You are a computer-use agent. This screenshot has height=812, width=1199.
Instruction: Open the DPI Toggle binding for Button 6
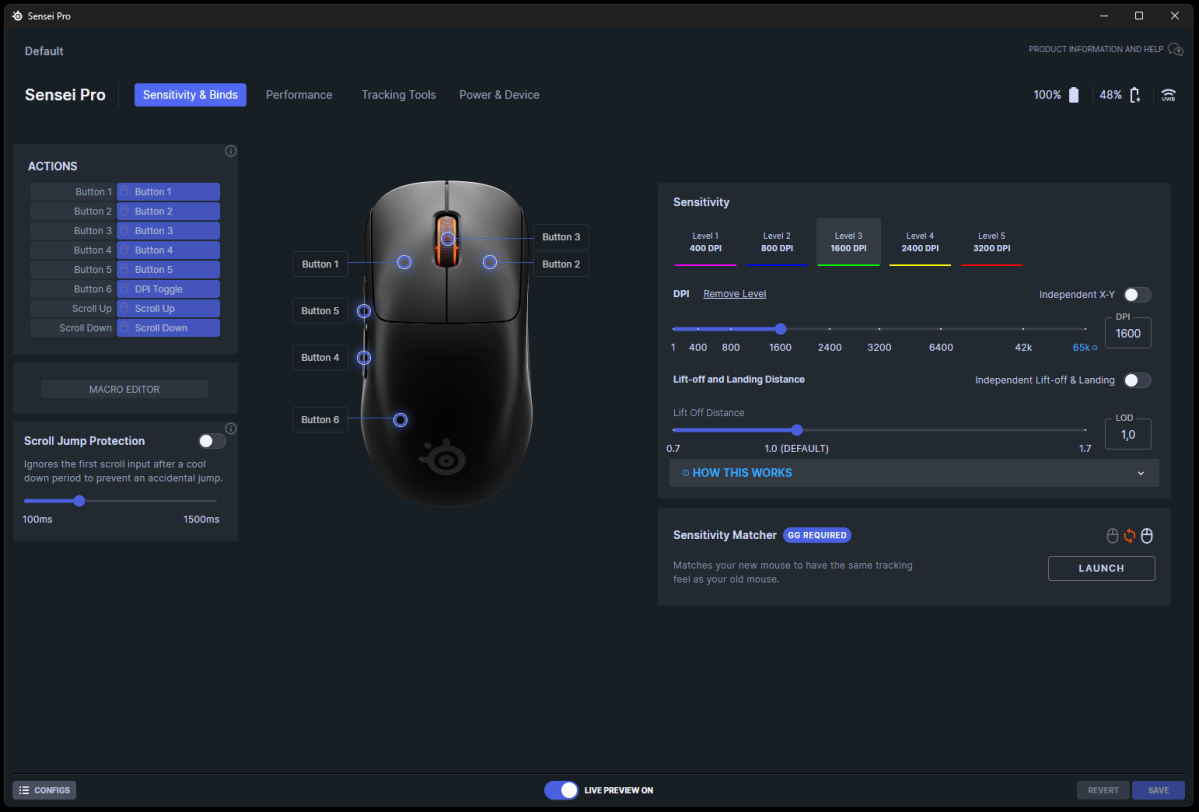click(x=168, y=289)
